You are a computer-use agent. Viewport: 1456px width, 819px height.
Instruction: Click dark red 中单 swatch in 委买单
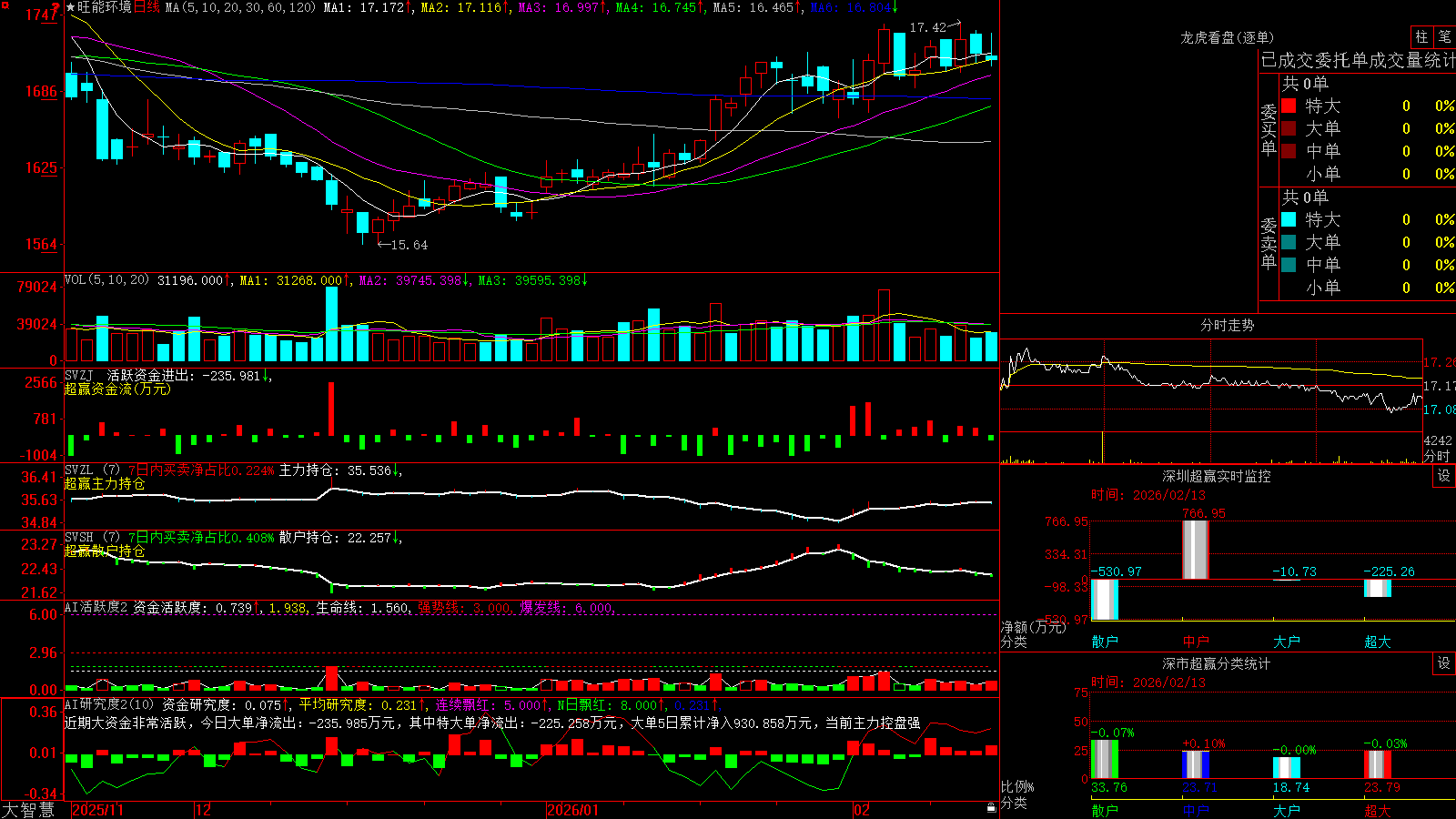[x=1289, y=151]
